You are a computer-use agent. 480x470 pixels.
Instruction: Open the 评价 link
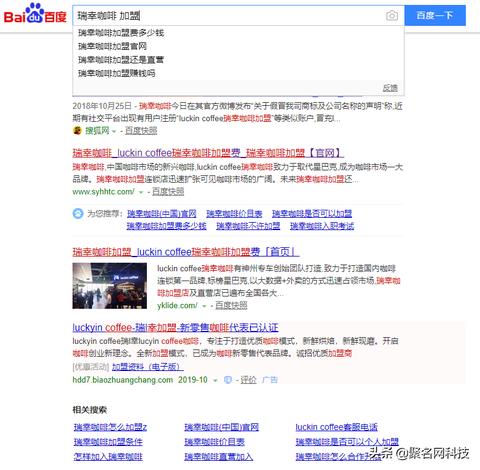249,380
